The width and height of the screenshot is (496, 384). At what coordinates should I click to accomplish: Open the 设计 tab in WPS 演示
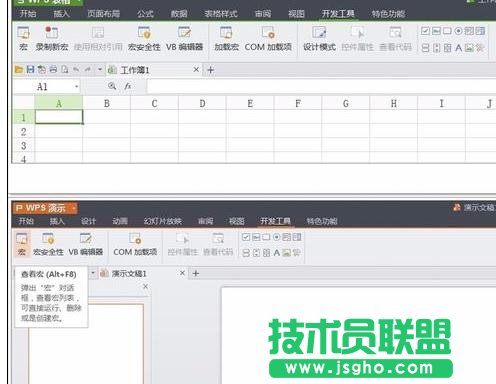[88, 221]
